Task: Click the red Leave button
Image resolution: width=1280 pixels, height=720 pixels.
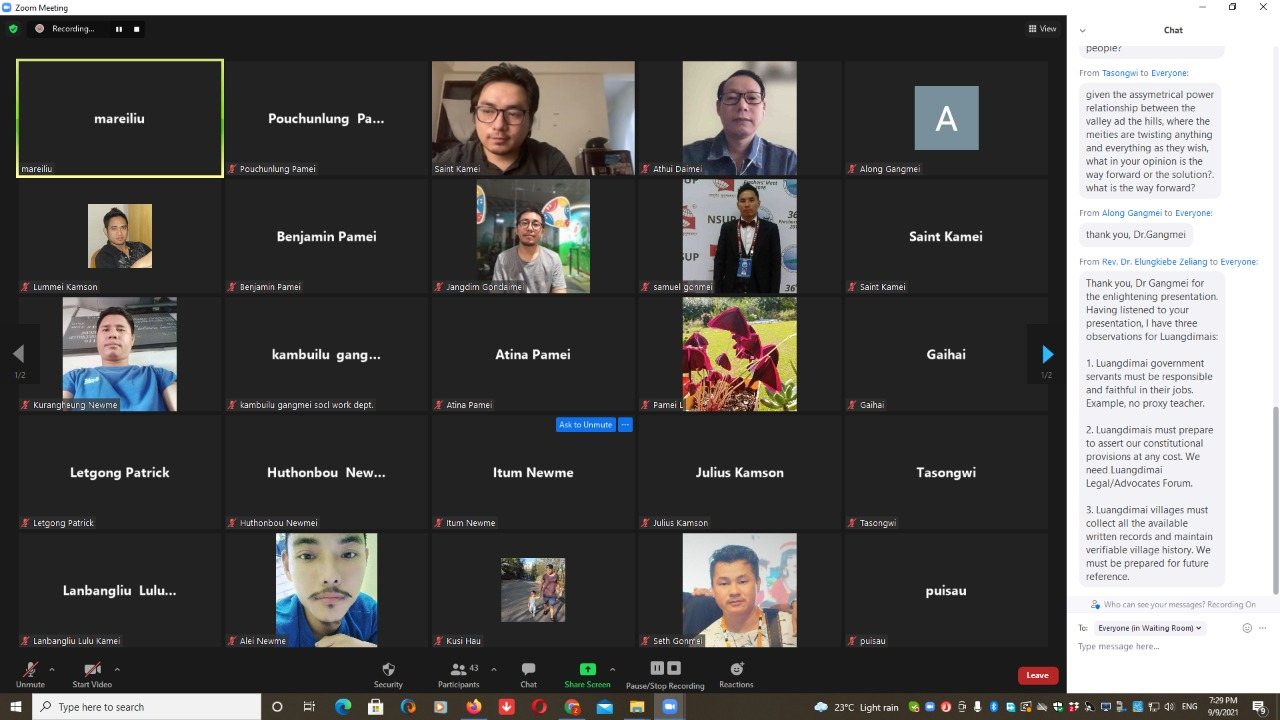Action: click(1037, 675)
